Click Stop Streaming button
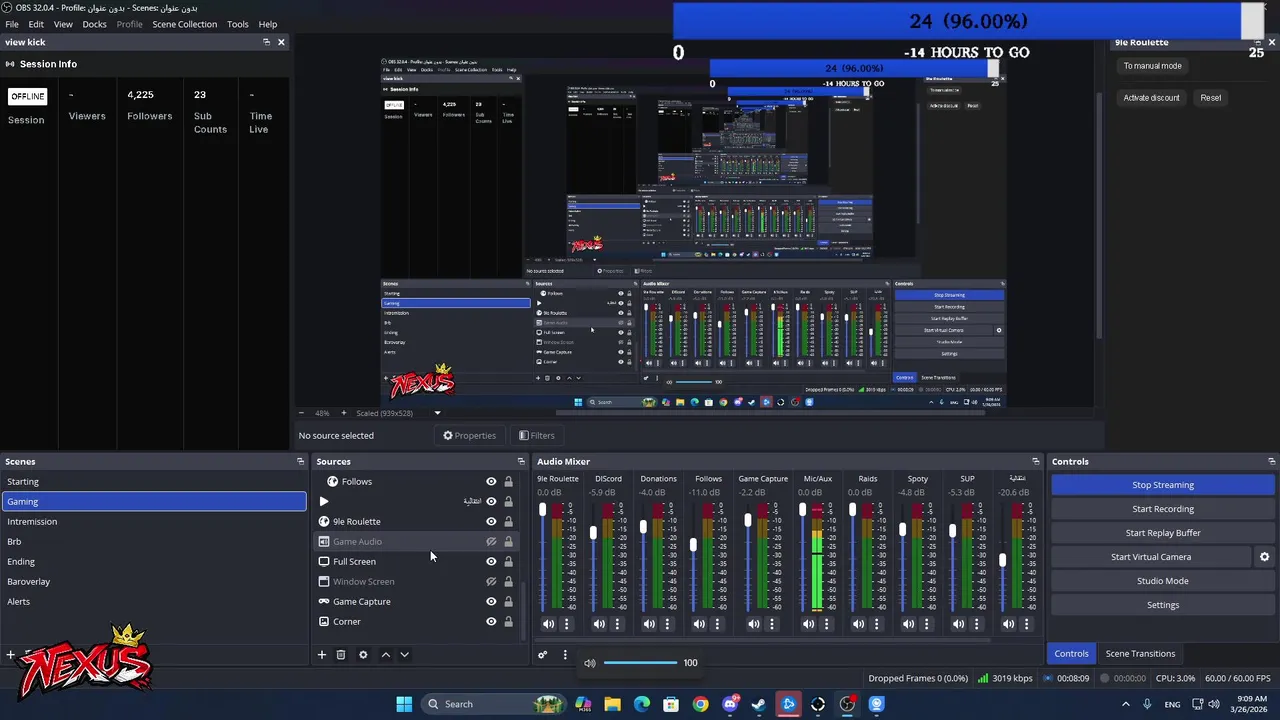 pyautogui.click(x=1162, y=485)
